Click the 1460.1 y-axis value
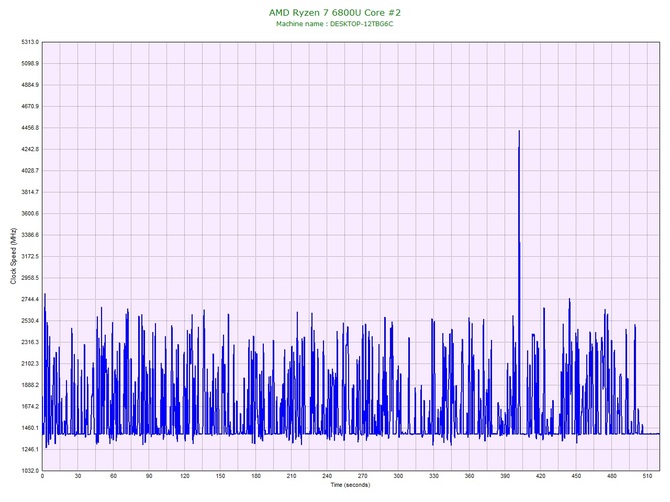The image size is (670, 502). click(30, 428)
